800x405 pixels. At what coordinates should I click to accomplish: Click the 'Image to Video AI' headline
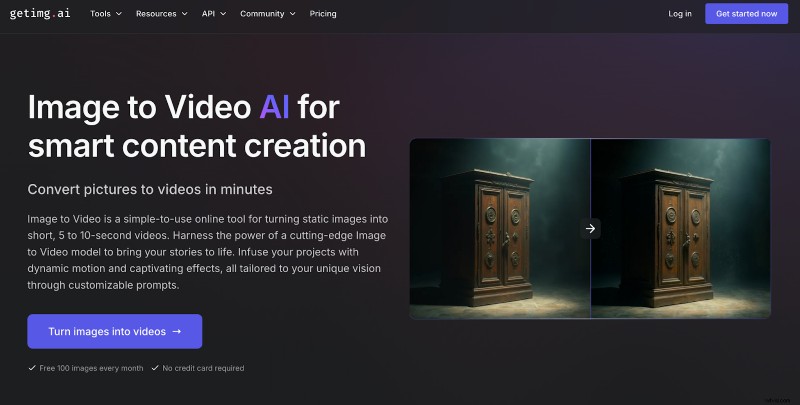[196, 126]
